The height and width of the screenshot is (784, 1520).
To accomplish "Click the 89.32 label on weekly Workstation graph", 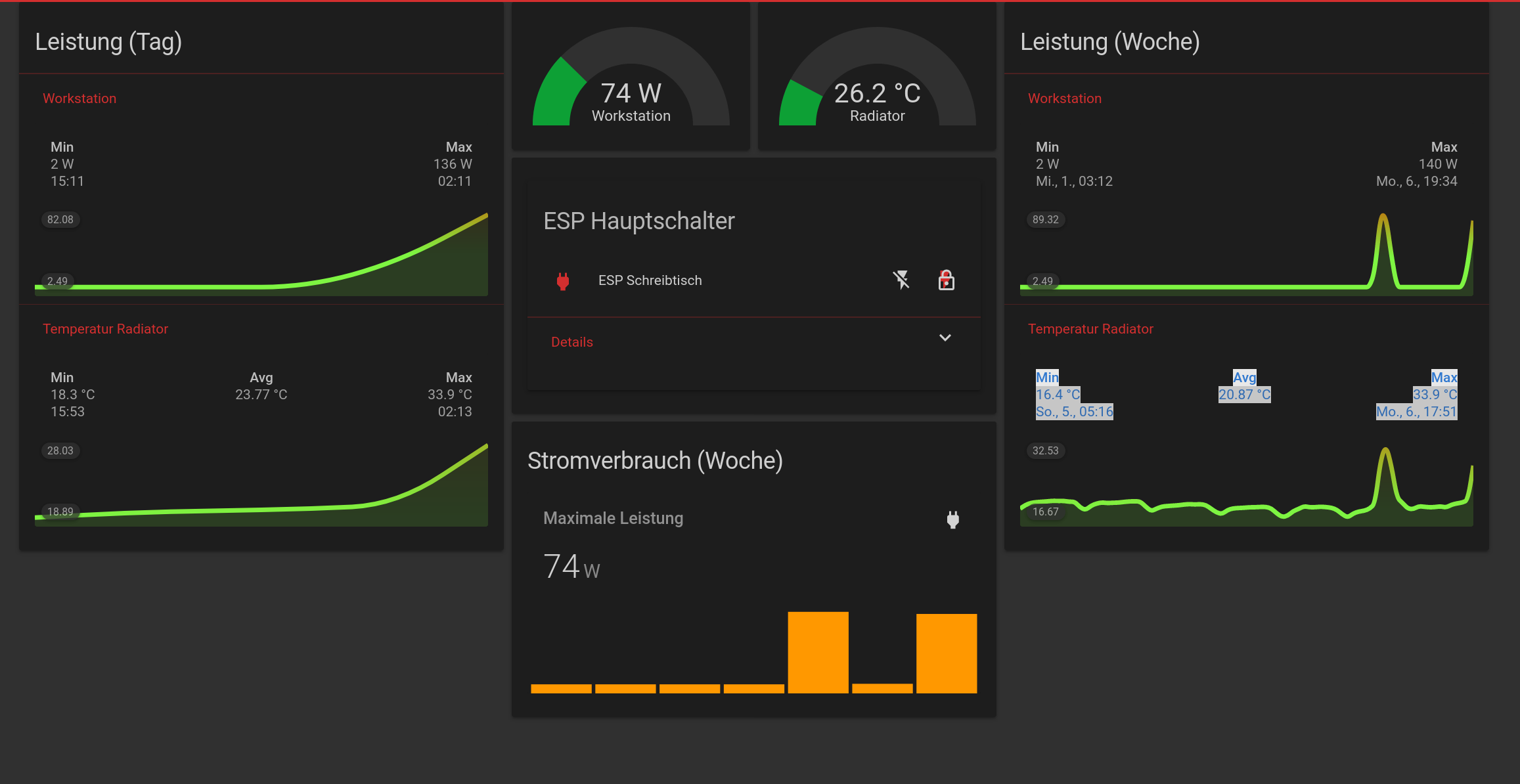I will point(1045,219).
